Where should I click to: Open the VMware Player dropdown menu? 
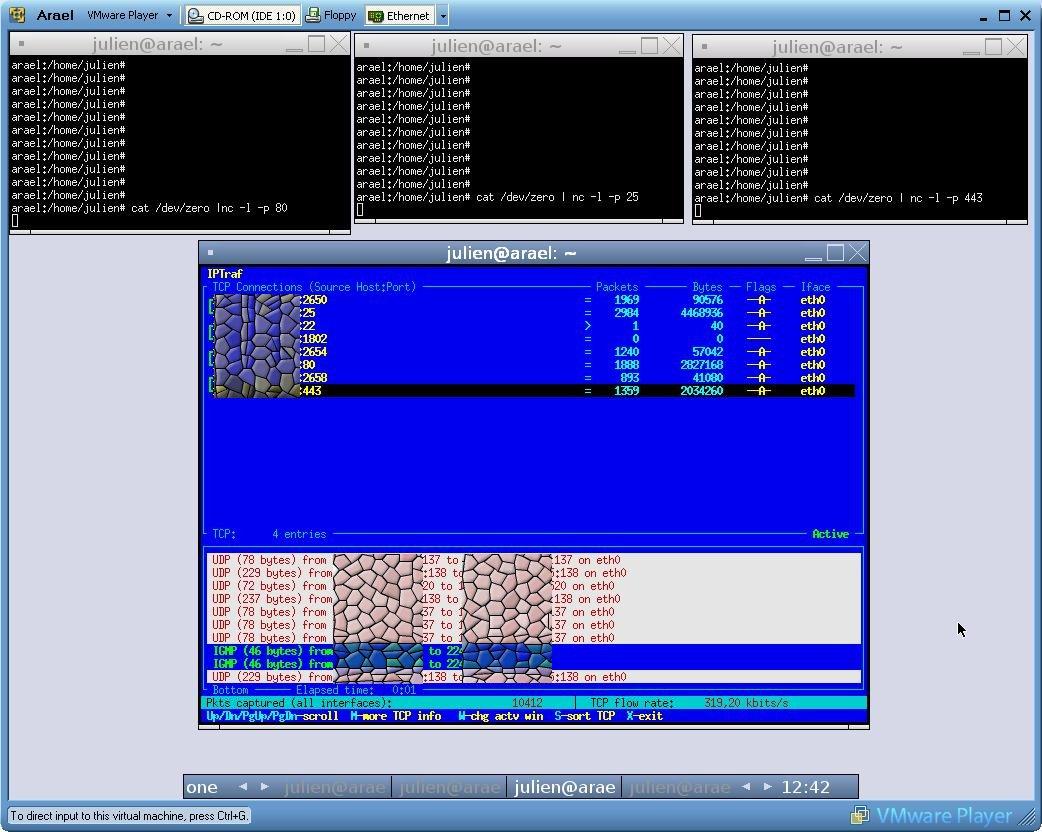coord(129,16)
